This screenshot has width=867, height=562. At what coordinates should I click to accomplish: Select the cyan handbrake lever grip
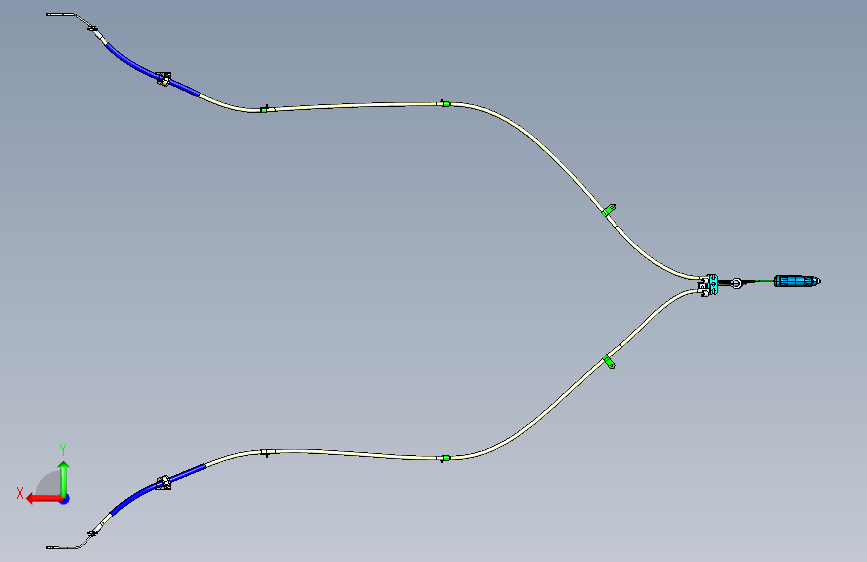click(796, 281)
